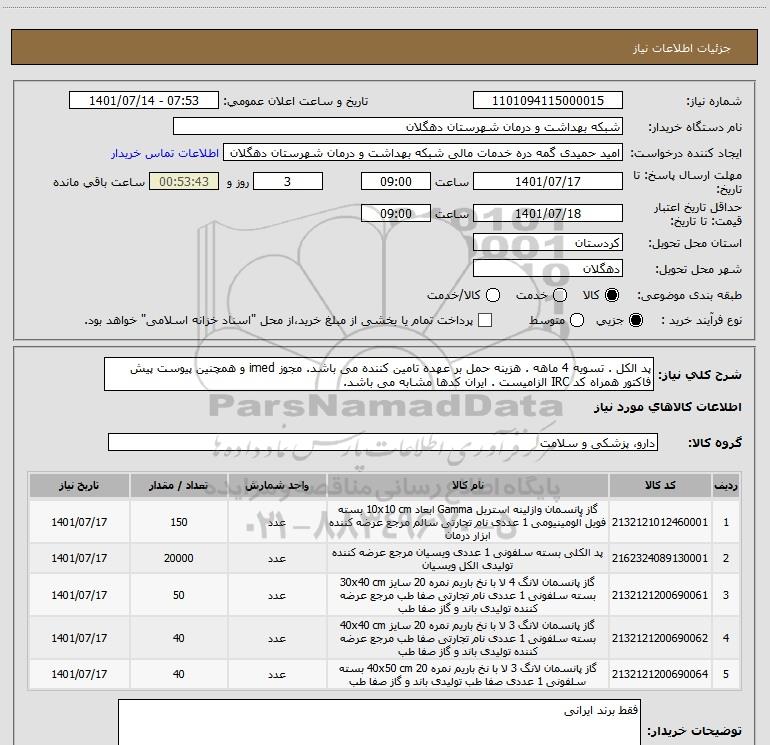770x745 pixels.
Task: Click item code 2162324089130001
Action: (660, 558)
